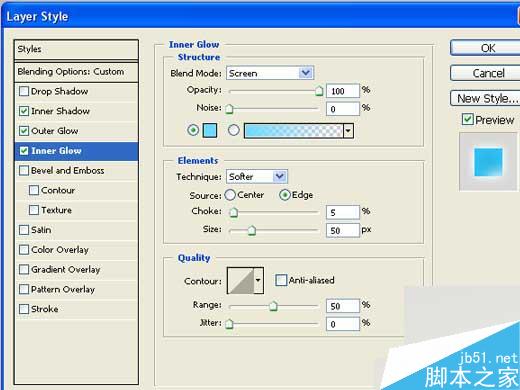The width and height of the screenshot is (520, 390).
Task: Click the Choke slider handle
Action: [x=234, y=212]
